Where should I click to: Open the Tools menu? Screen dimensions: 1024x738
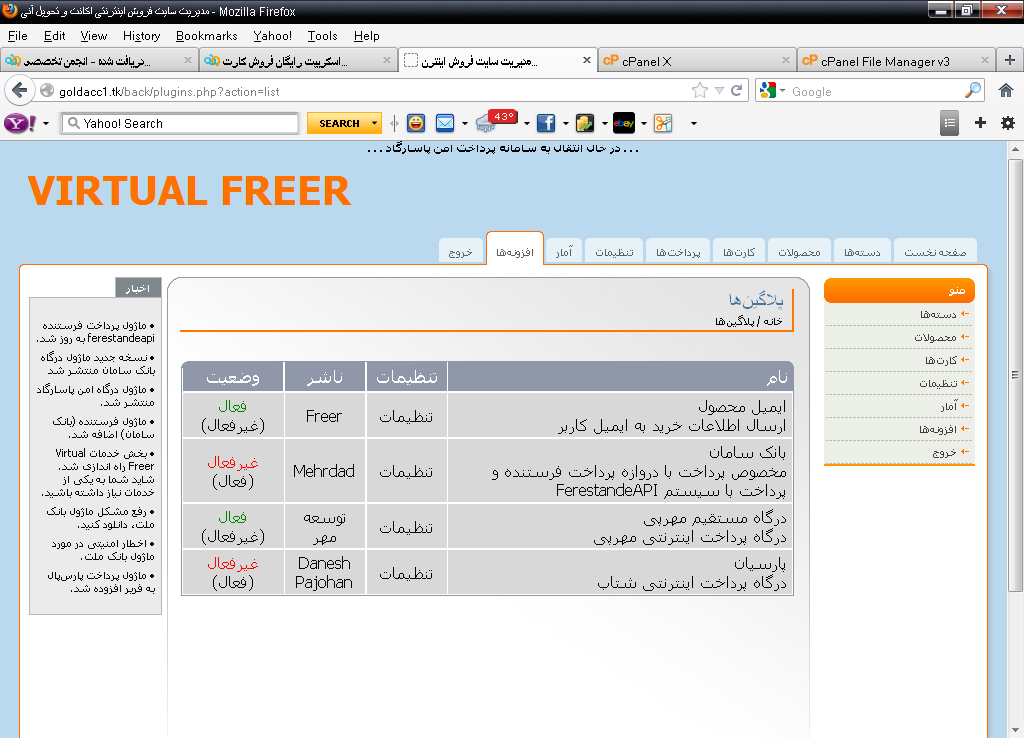tap(322, 36)
